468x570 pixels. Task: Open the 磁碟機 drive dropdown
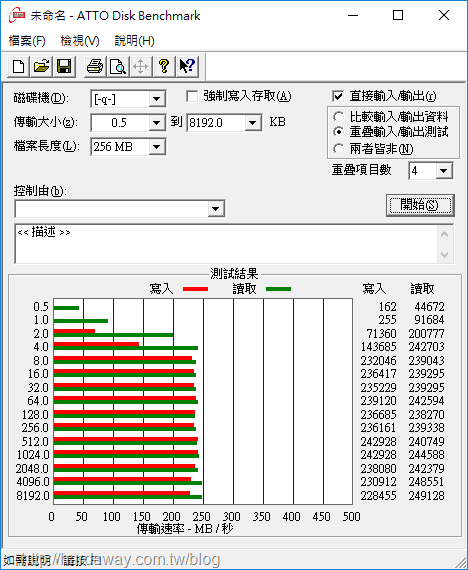(157, 99)
